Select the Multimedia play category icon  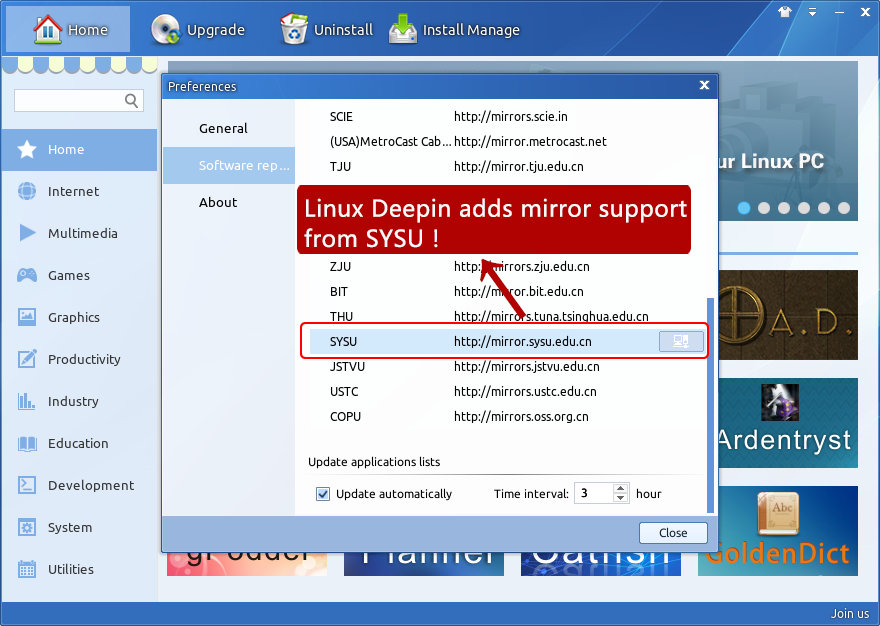pyautogui.click(x=27, y=233)
